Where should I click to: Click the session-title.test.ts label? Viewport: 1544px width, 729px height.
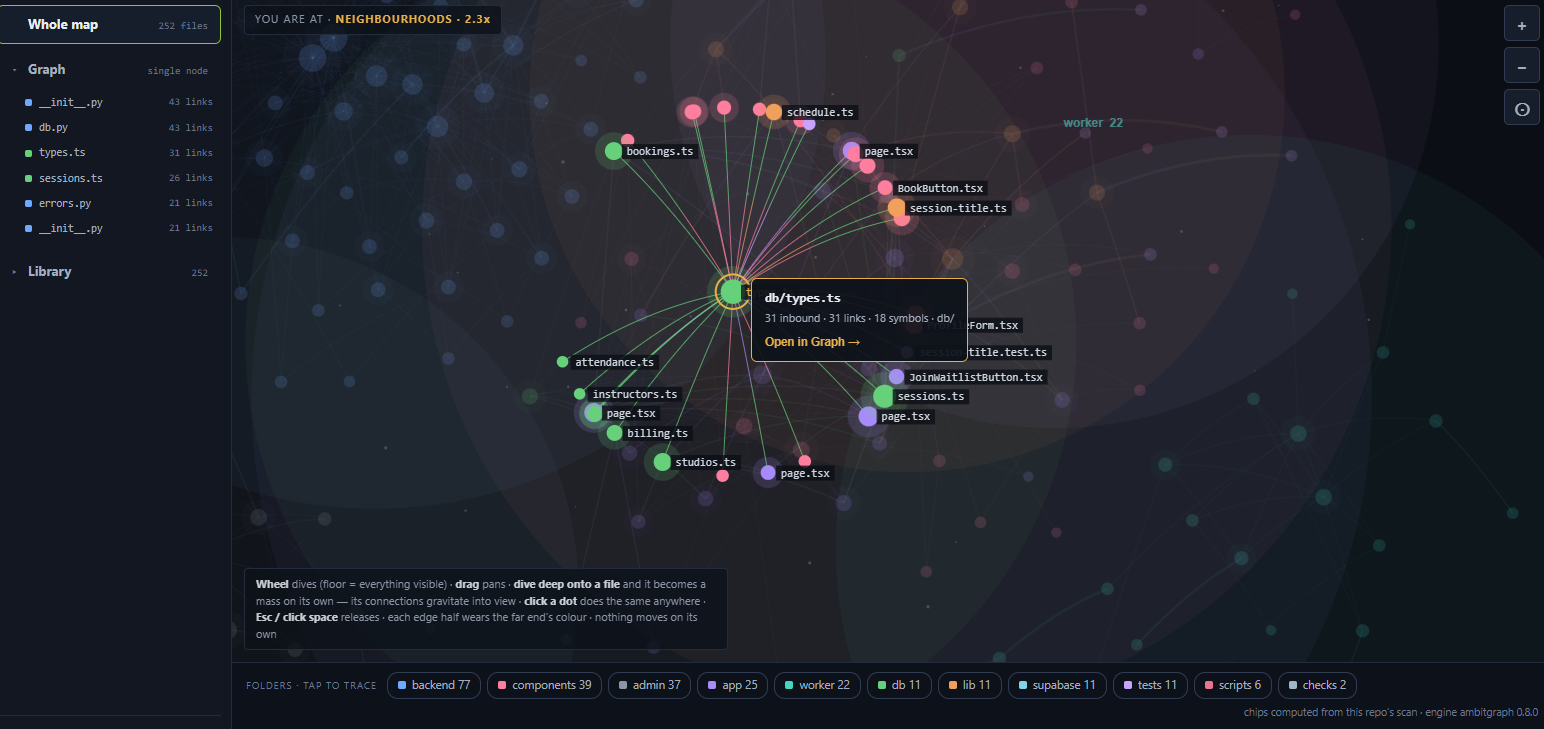[984, 352]
